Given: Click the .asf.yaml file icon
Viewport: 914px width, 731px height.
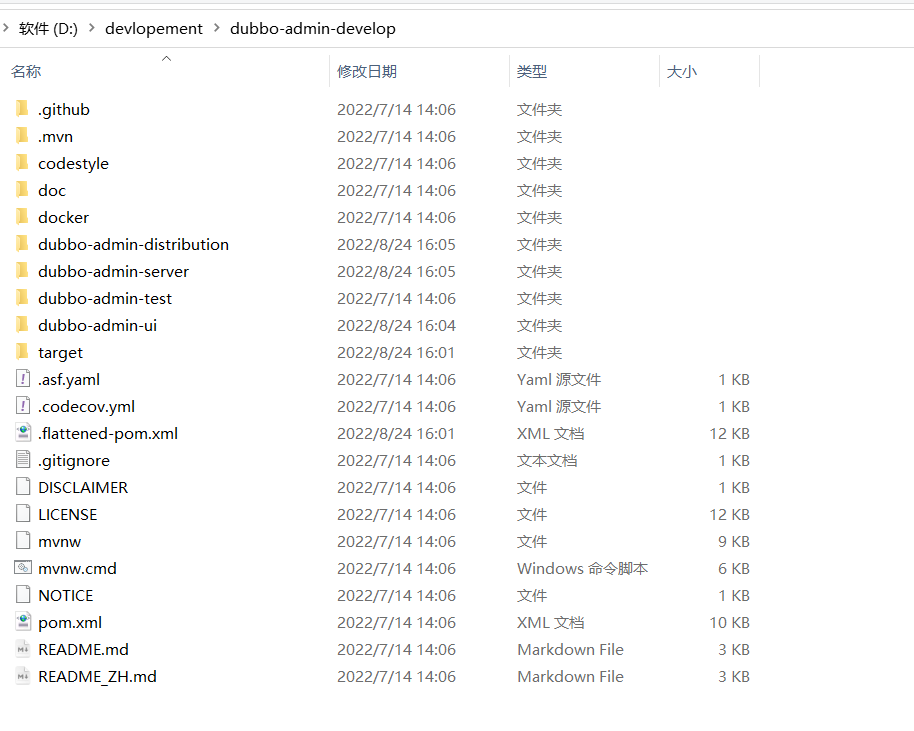Looking at the screenshot, I should pos(23,379).
